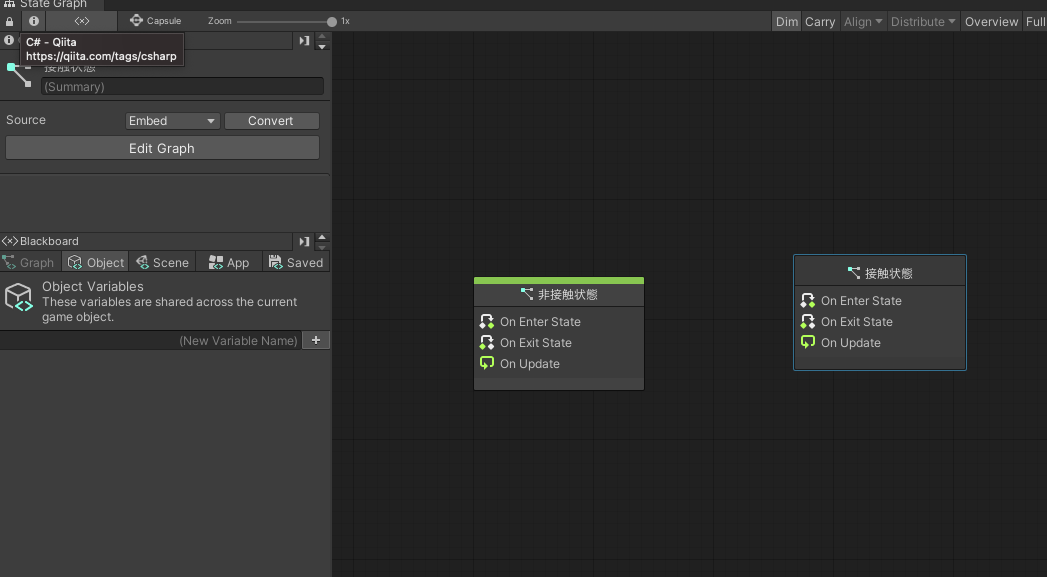
Task: Click into the Summary input field
Action: [x=182, y=86]
